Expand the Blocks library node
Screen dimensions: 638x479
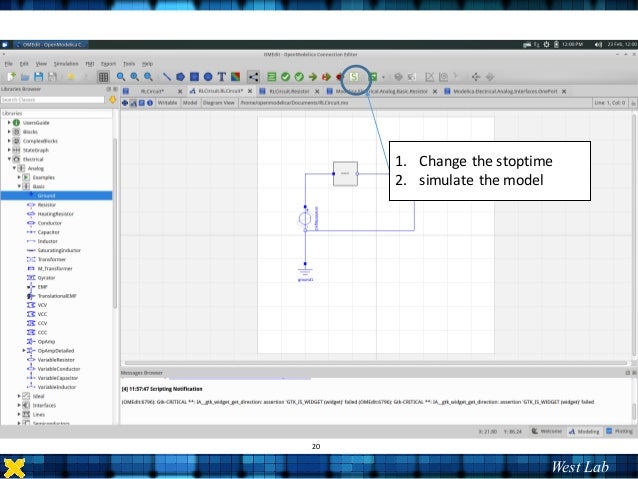9,131
